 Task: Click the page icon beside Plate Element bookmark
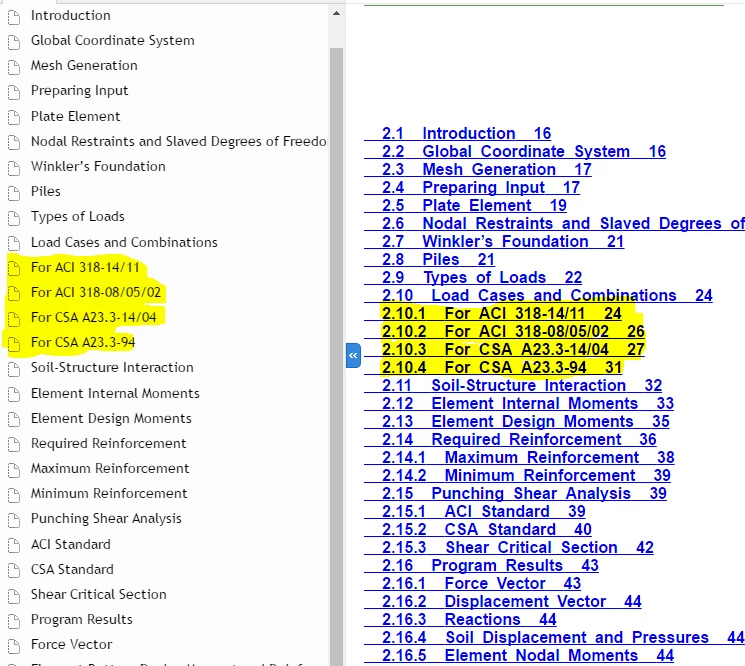tap(14, 118)
